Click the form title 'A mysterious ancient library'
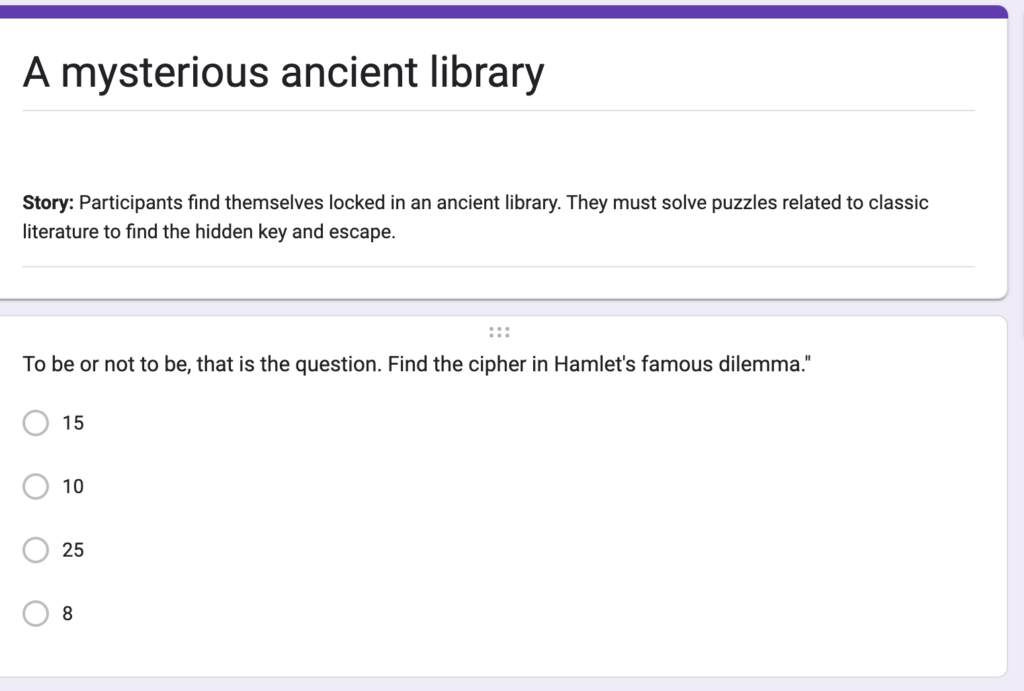This screenshot has height=691, width=1024. click(x=283, y=71)
